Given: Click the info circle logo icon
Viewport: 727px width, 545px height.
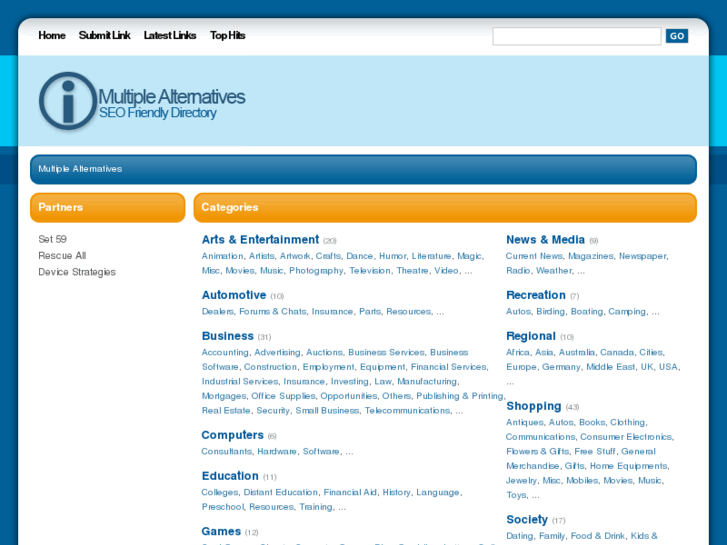Looking at the screenshot, I should [68, 101].
